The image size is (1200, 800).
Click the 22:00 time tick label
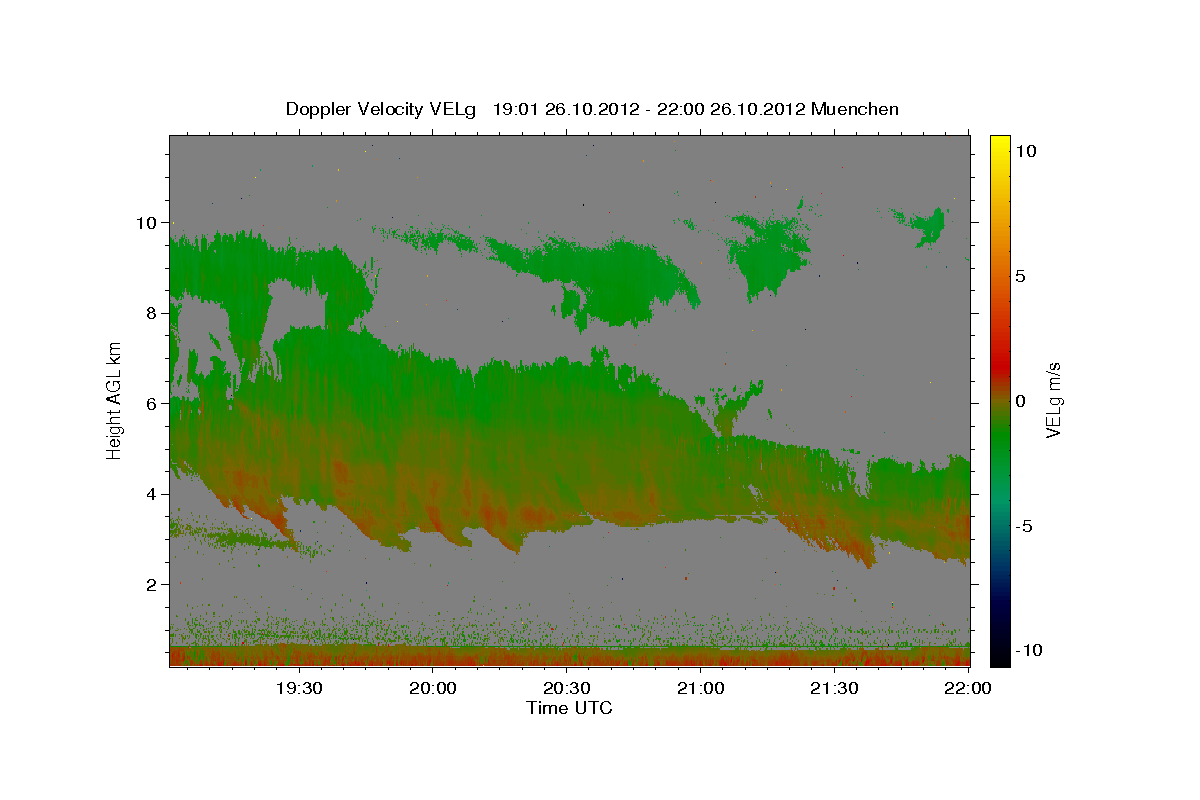click(968, 688)
